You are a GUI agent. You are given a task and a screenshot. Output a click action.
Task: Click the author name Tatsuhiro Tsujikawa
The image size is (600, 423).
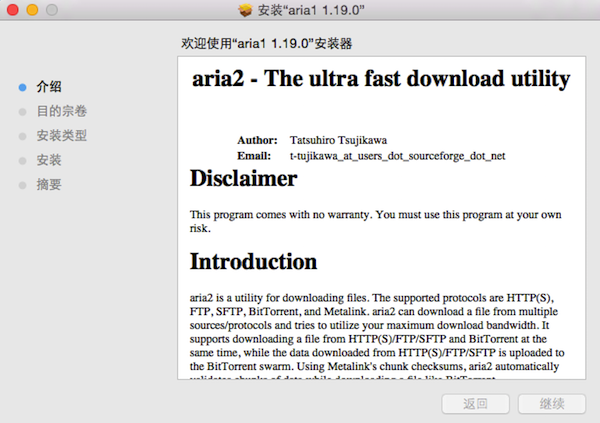coord(338,140)
